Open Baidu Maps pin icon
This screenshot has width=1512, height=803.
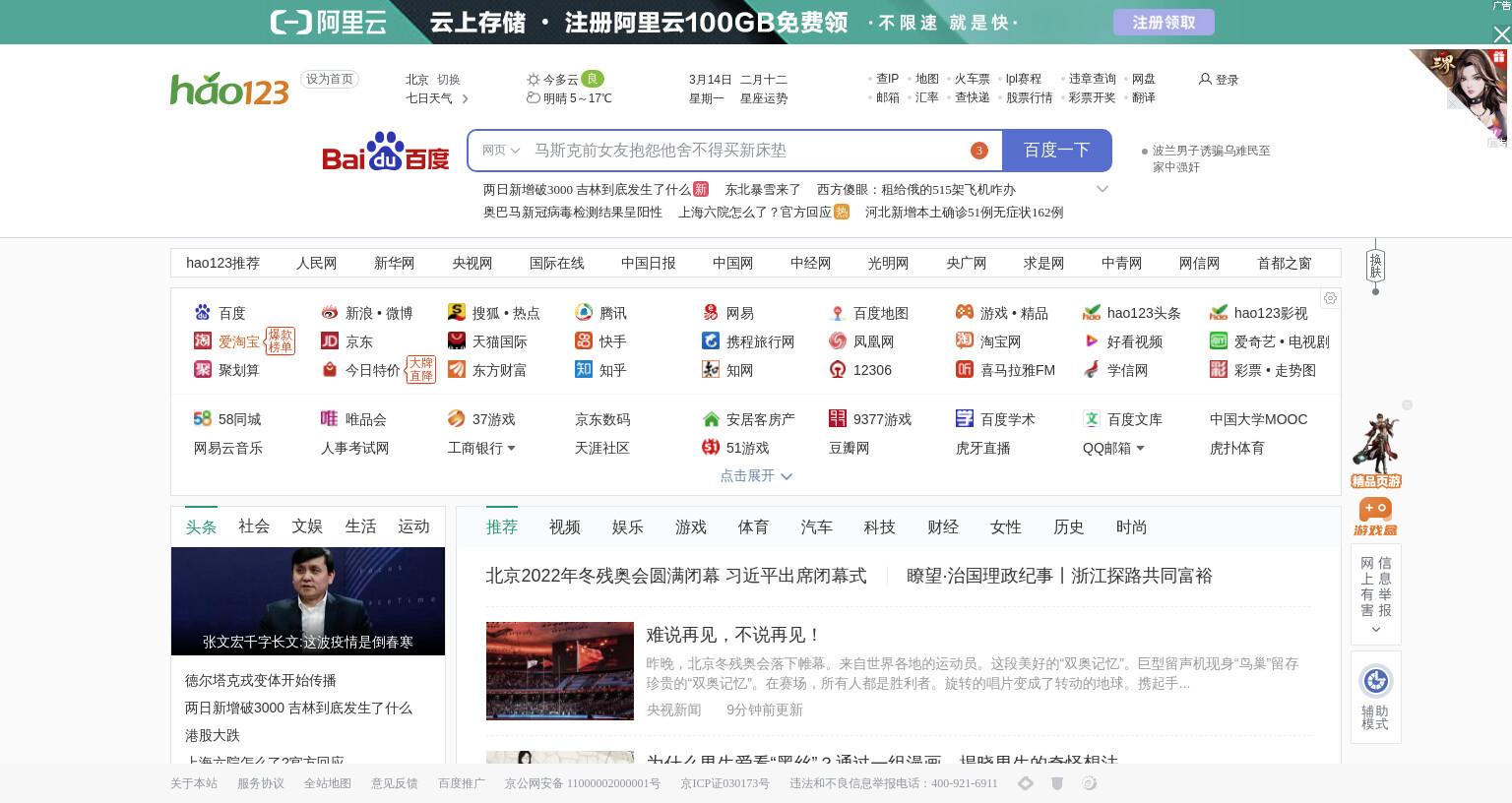point(838,313)
